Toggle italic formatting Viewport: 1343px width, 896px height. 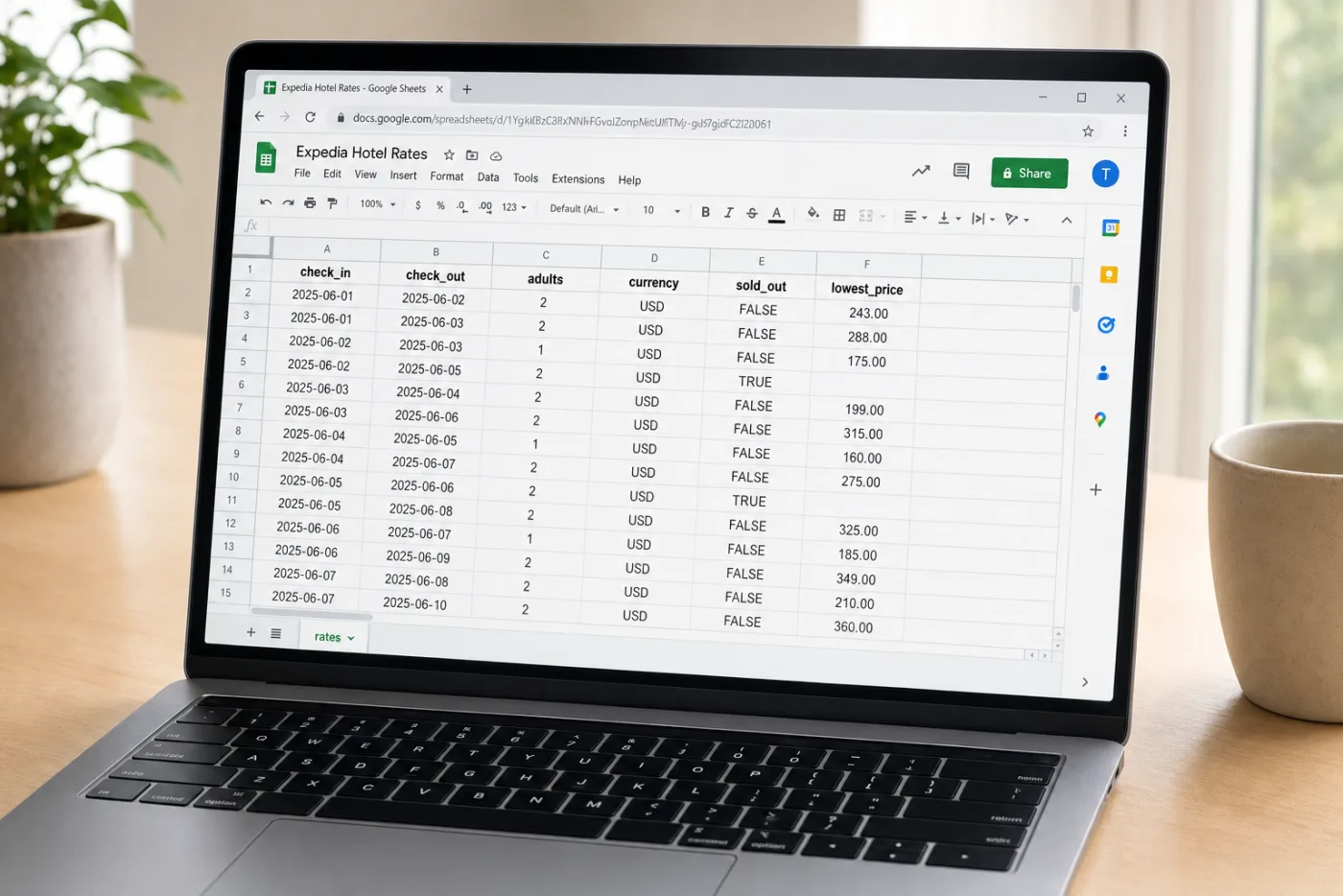(728, 212)
